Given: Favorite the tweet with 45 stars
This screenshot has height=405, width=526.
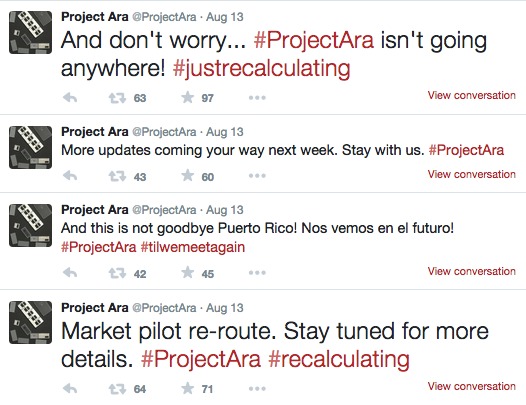Looking at the screenshot, I should pos(188,272).
